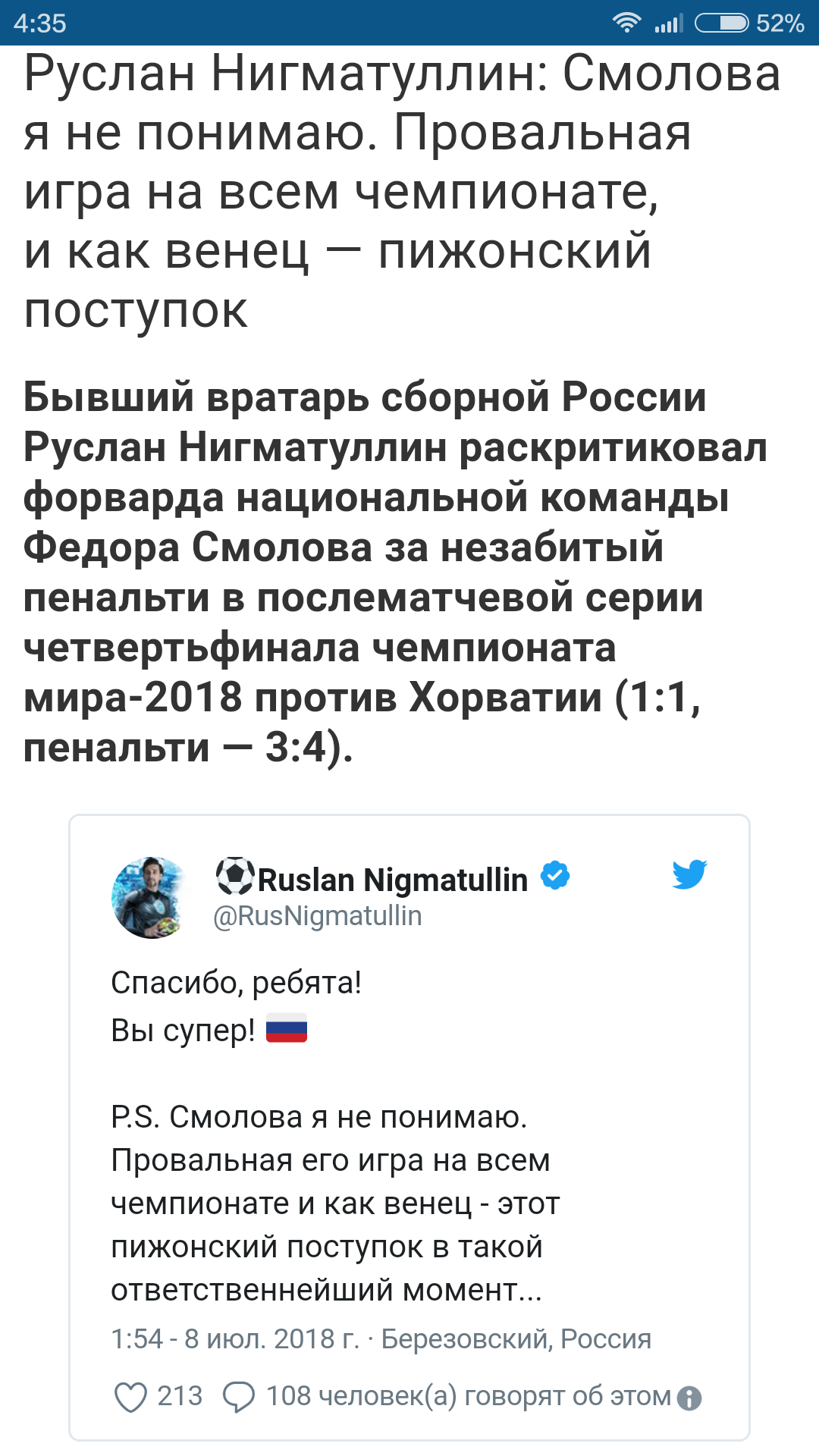
Task: Tap the article headline about Смолова
Action: (402, 191)
